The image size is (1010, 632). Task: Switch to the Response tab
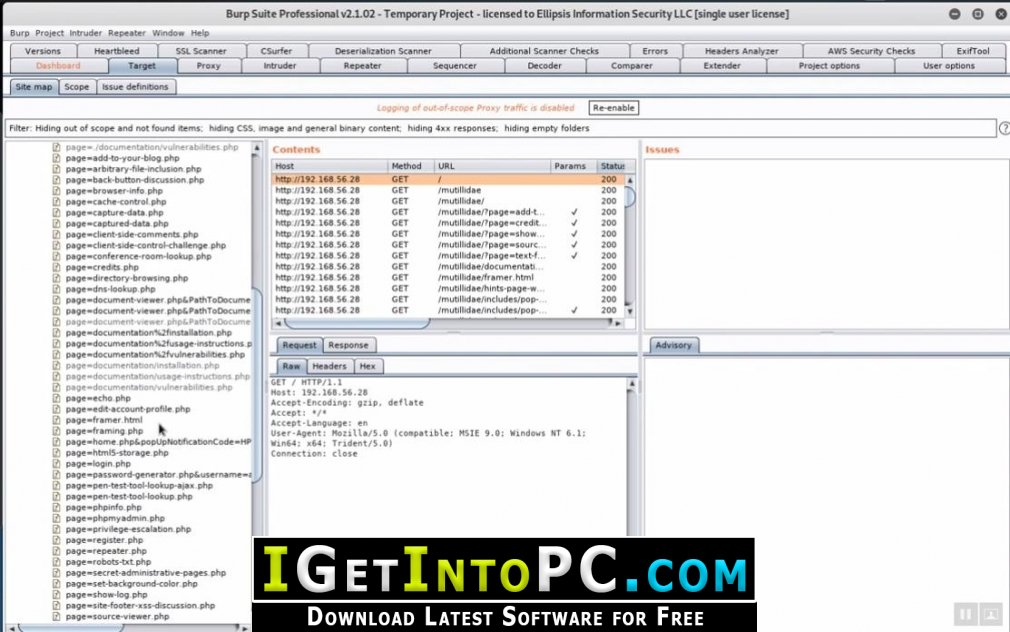point(348,345)
